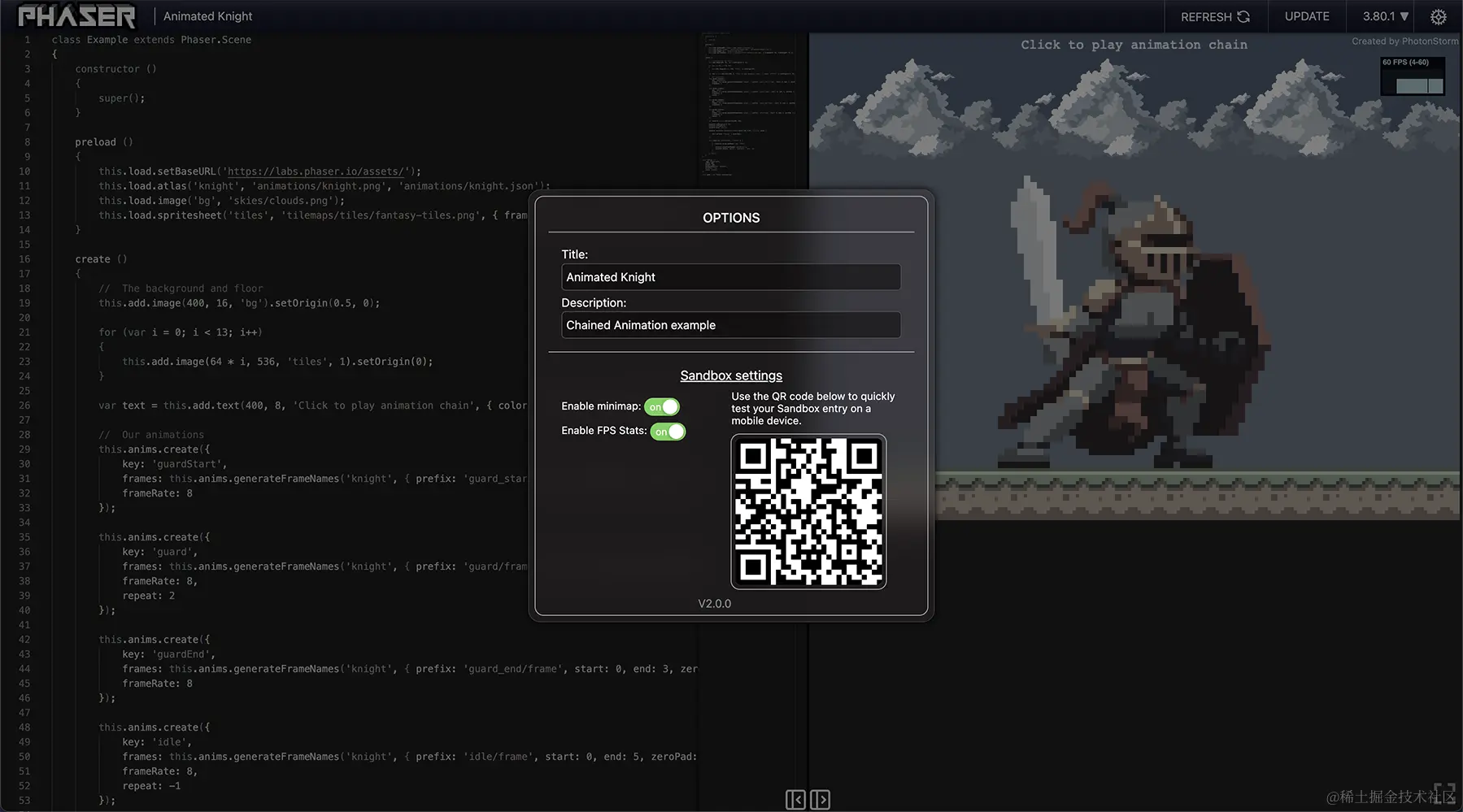Click 'super();' code line
Viewport: 1463px width, 812px height.
tap(122, 98)
